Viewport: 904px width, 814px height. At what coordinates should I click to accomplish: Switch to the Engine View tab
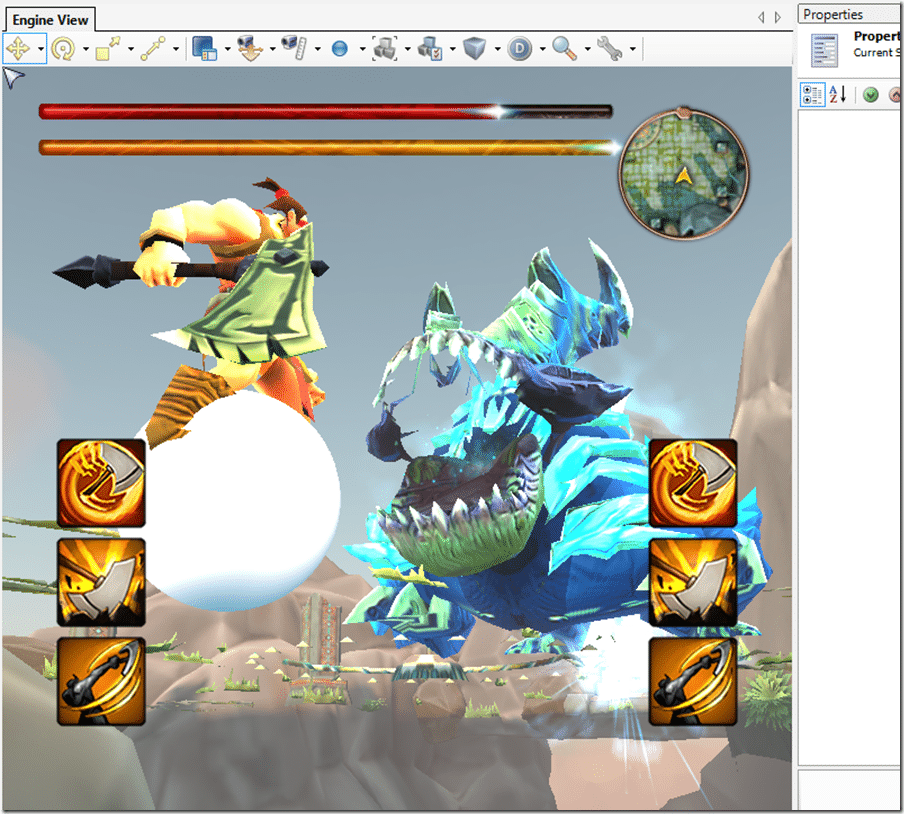(50, 20)
